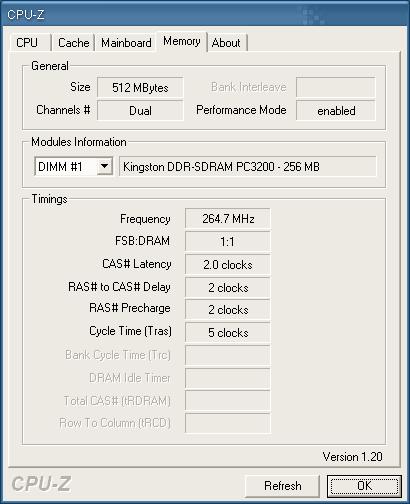Open the About tab
The width and height of the screenshot is (410, 504).
coord(226,43)
